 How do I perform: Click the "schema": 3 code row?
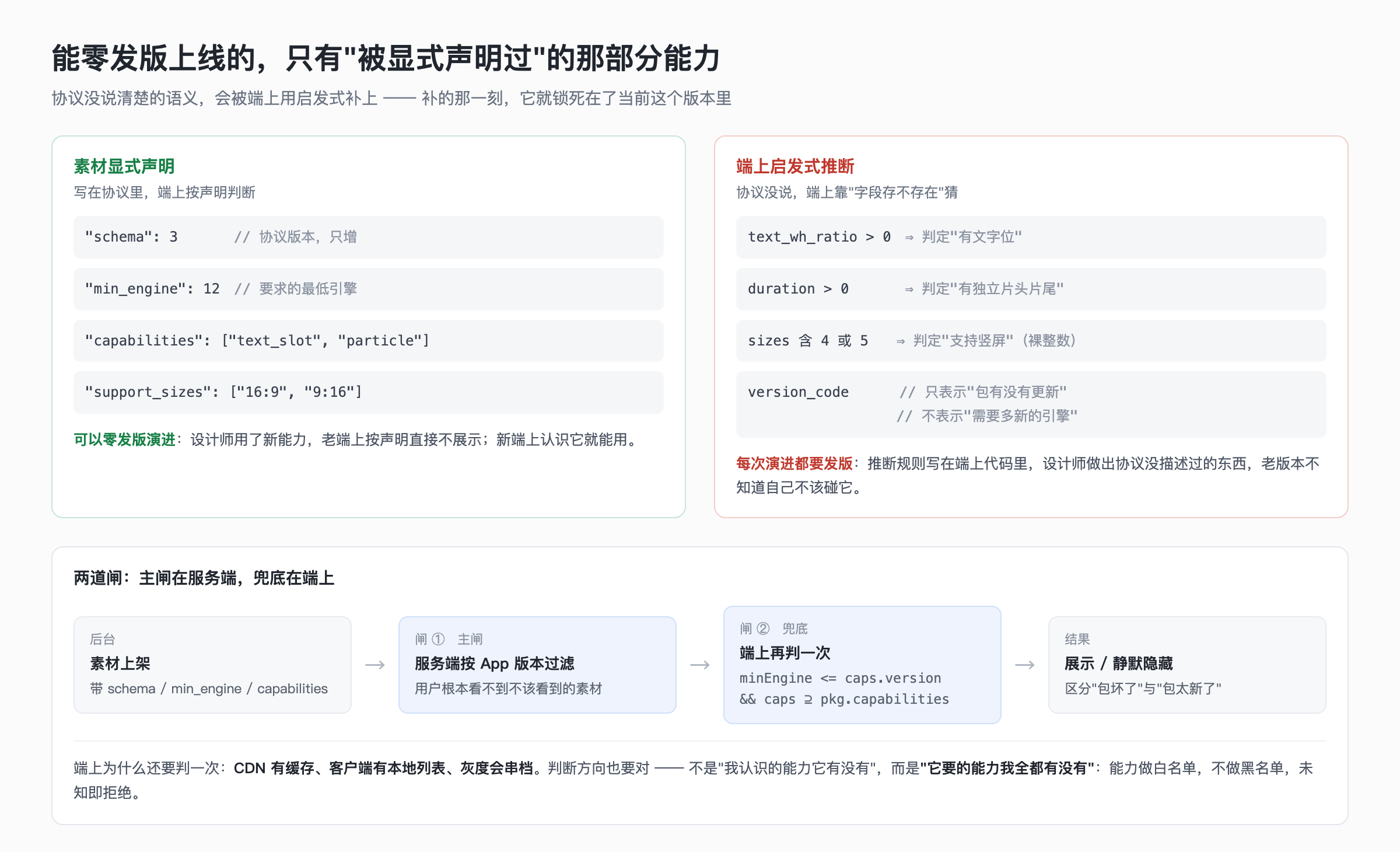click(x=368, y=237)
